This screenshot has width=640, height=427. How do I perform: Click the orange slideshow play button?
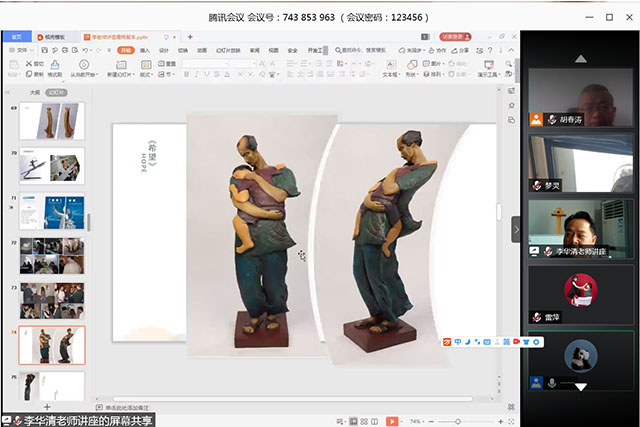(x=391, y=421)
